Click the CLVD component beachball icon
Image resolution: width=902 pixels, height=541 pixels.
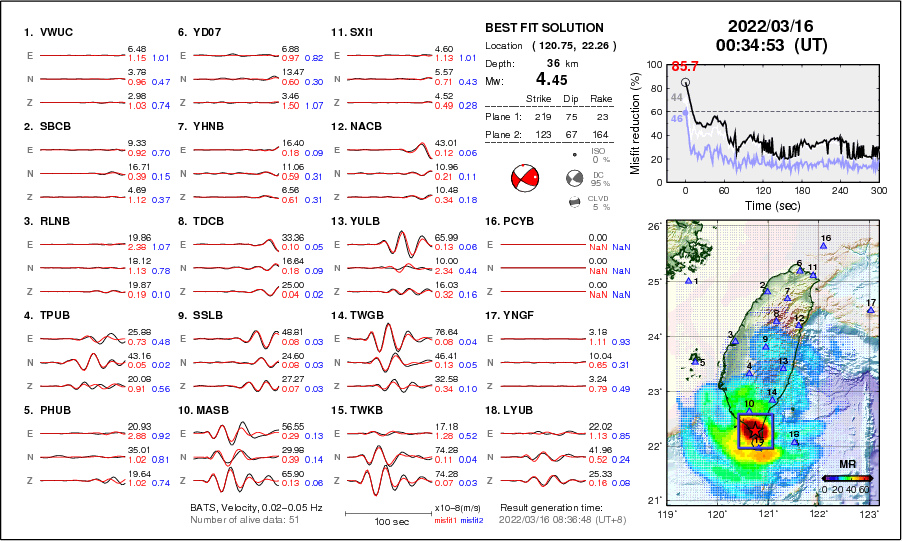point(574,204)
